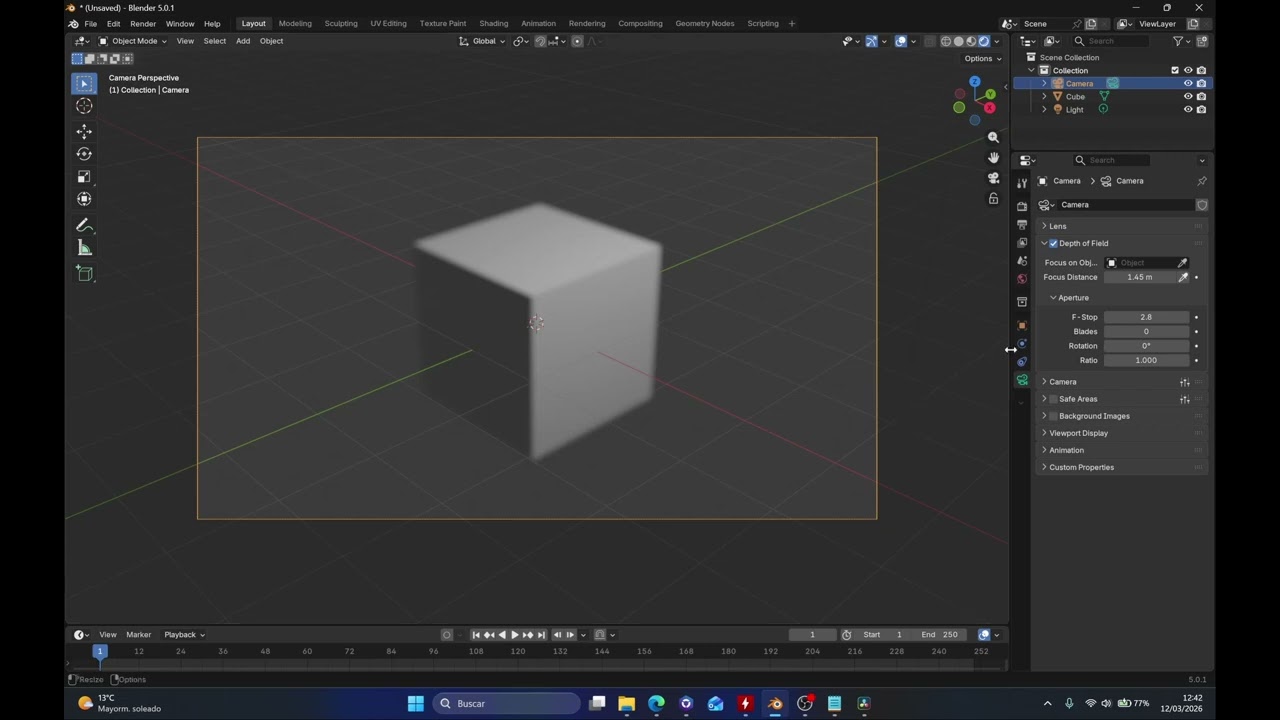
Task: Enable the Safe Areas checkbox
Action: pyautogui.click(x=1053, y=399)
